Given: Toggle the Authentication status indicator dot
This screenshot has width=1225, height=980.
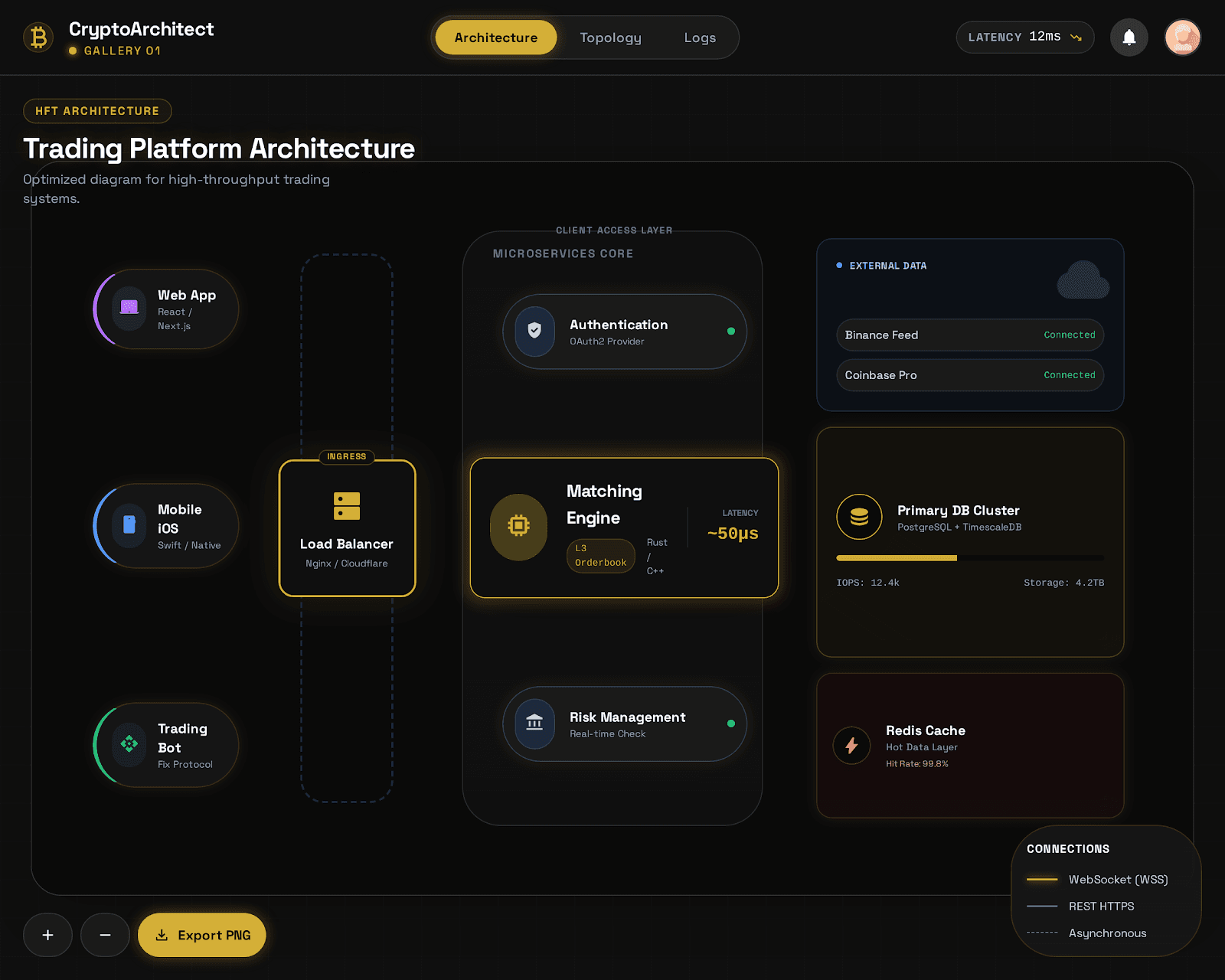Looking at the screenshot, I should (x=730, y=331).
